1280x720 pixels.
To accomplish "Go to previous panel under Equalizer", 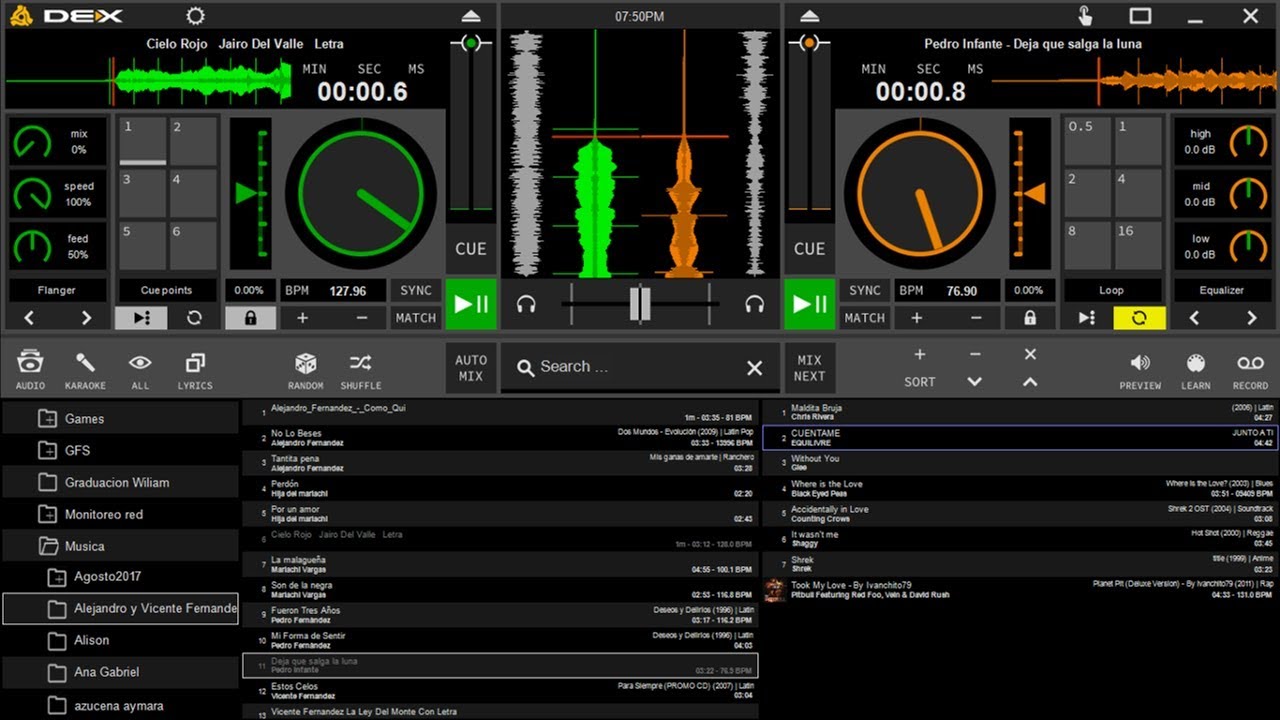I will 1194,318.
